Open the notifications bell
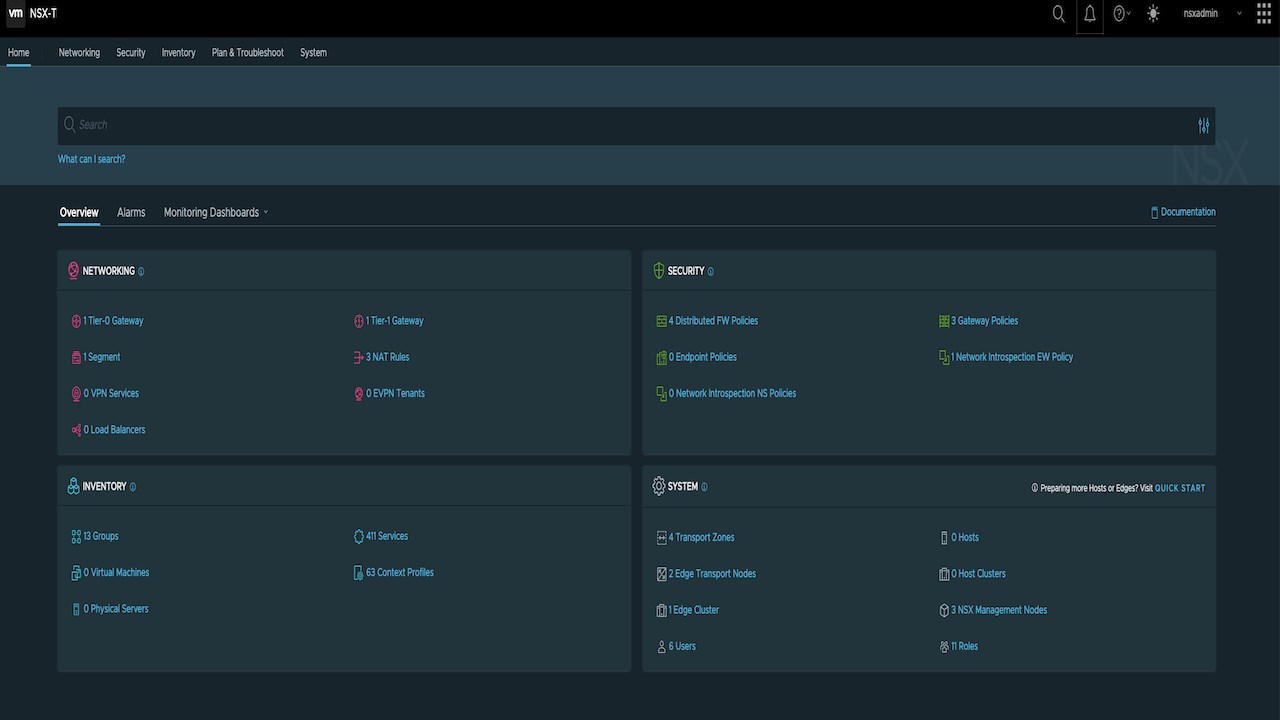This screenshot has height=720, width=1280. click(x=1090, y=14)
